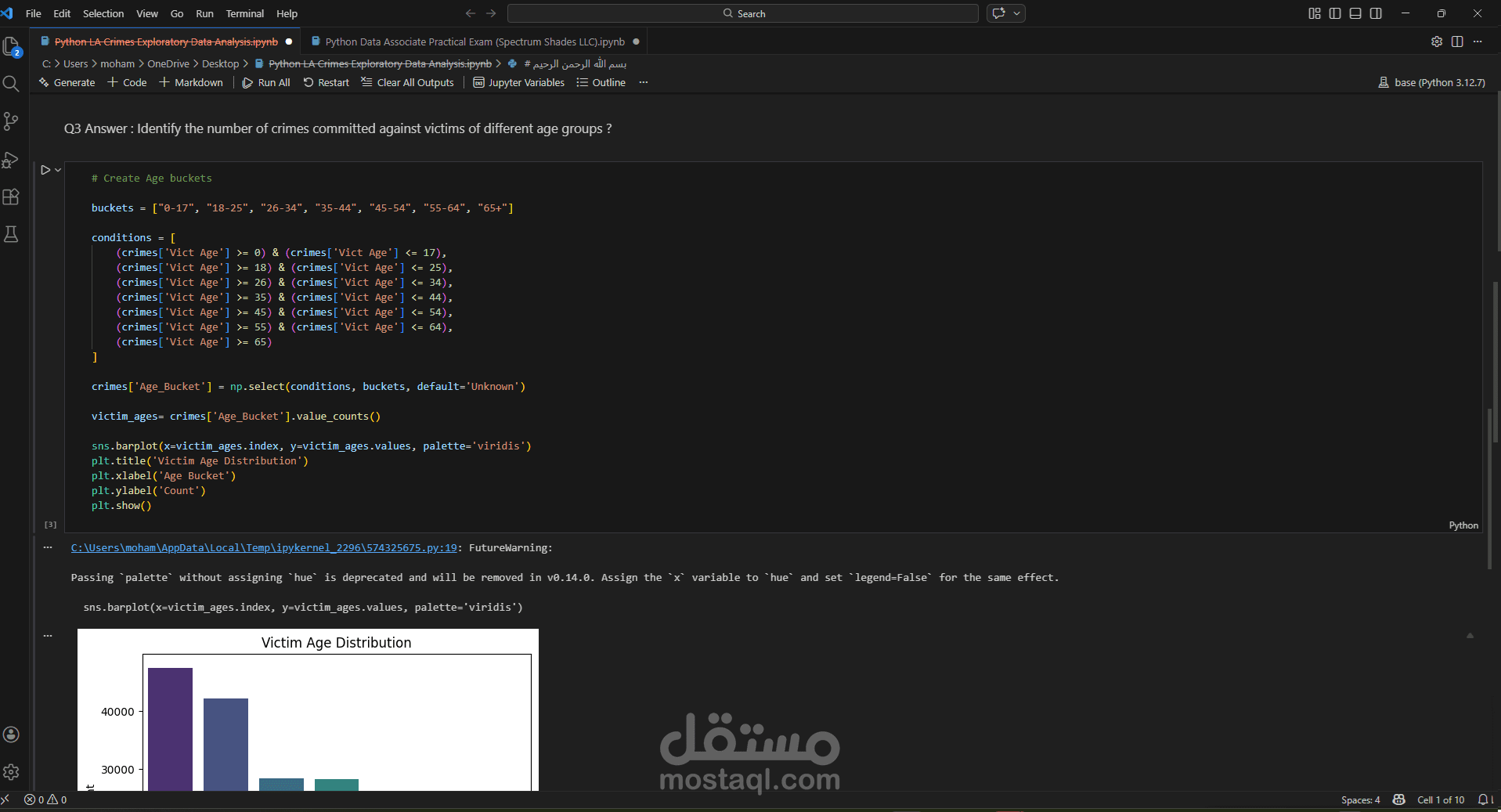Screen dimensions: 1501x812
Task: Toggle the Jupyter Variables view
Action: [x=518, y=82]
